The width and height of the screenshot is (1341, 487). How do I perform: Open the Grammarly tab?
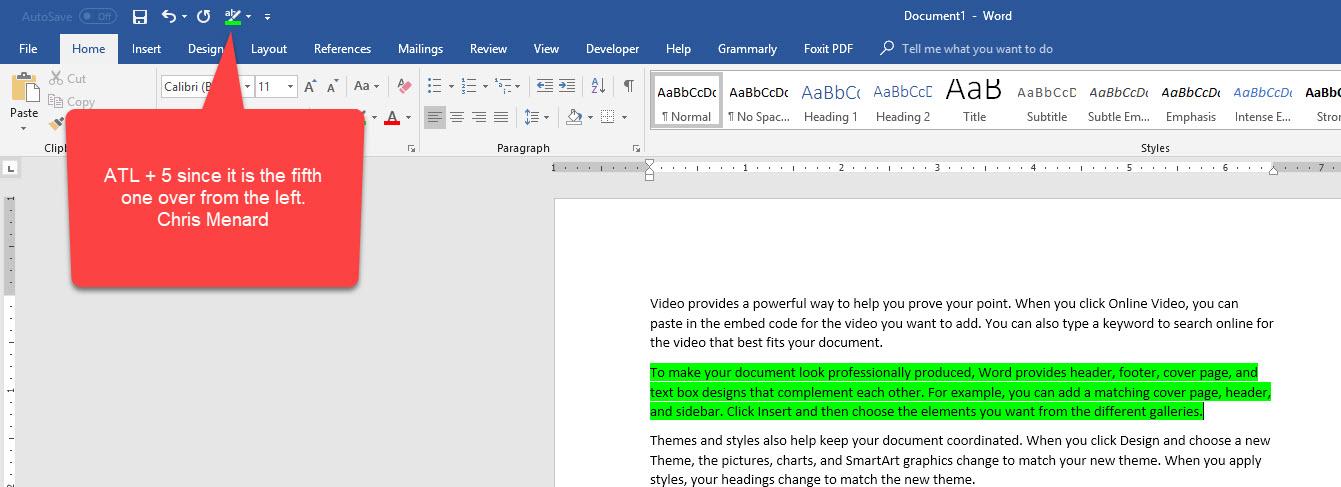(x=747, y=48)
